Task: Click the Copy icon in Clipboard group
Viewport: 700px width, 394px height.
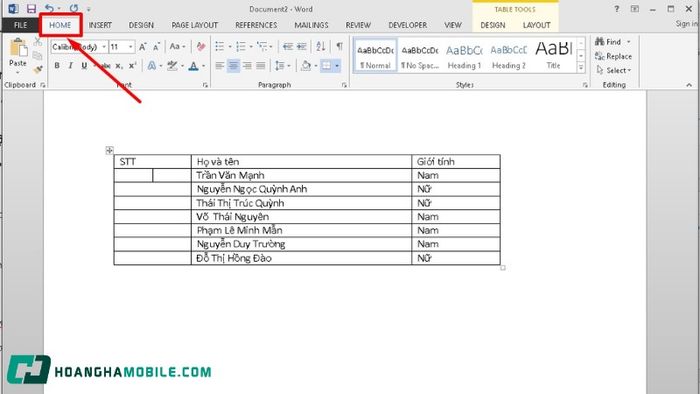Action: [x=38, y=56]
